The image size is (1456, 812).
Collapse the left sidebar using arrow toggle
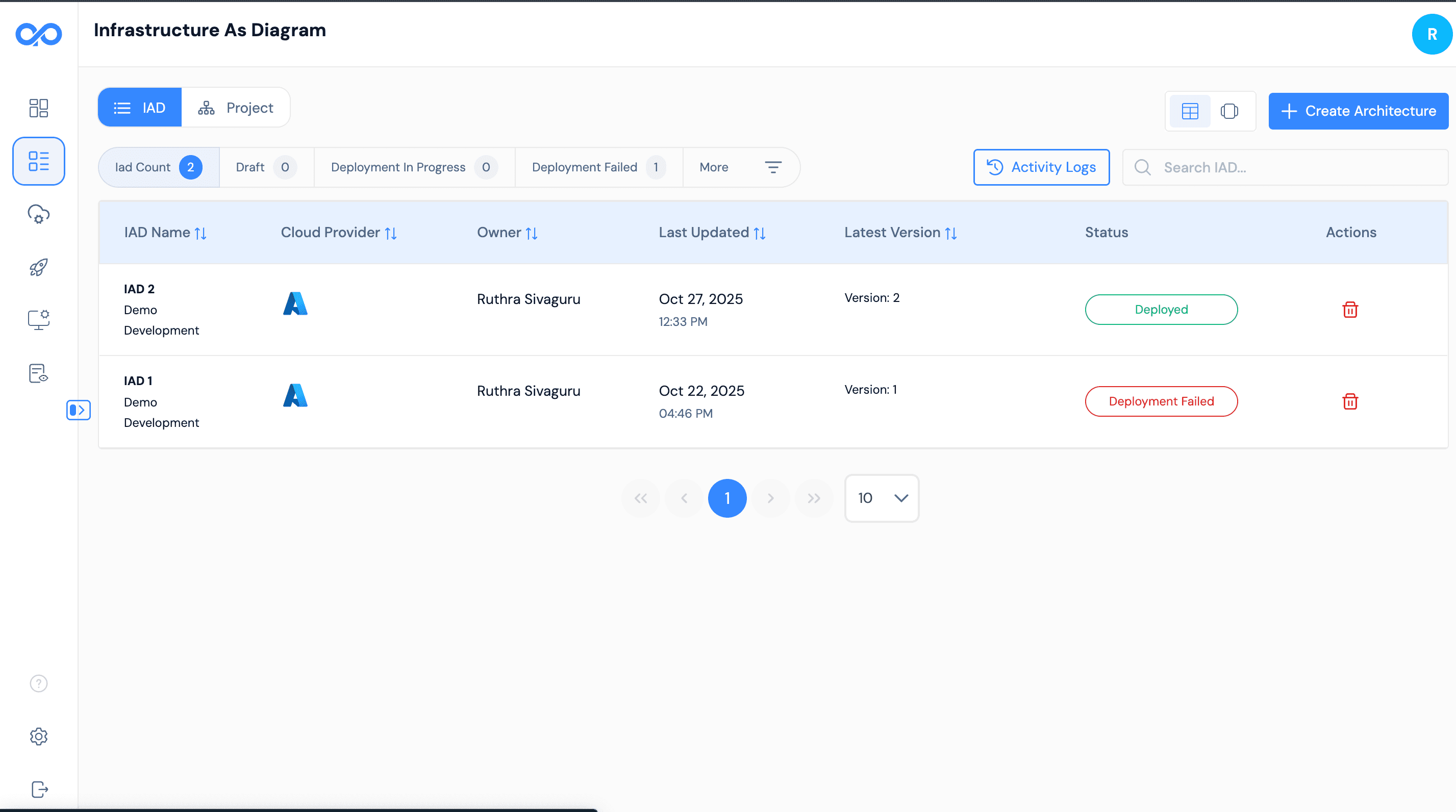[x=79, y=410]
